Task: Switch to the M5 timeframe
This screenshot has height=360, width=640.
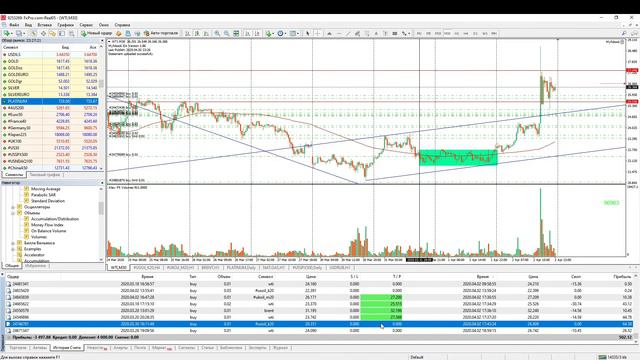Action: [428, 33]
